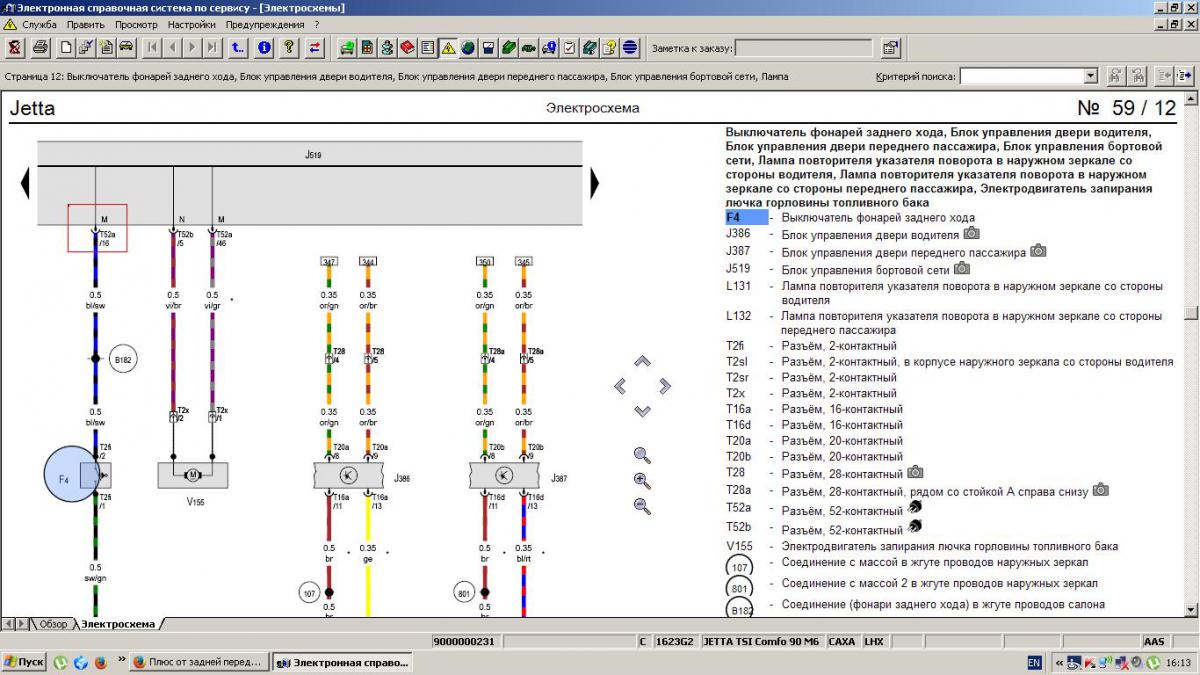Screen dimensions: 1200x675
Task: Open the Служба menu
Action: (x=39, y=24)
